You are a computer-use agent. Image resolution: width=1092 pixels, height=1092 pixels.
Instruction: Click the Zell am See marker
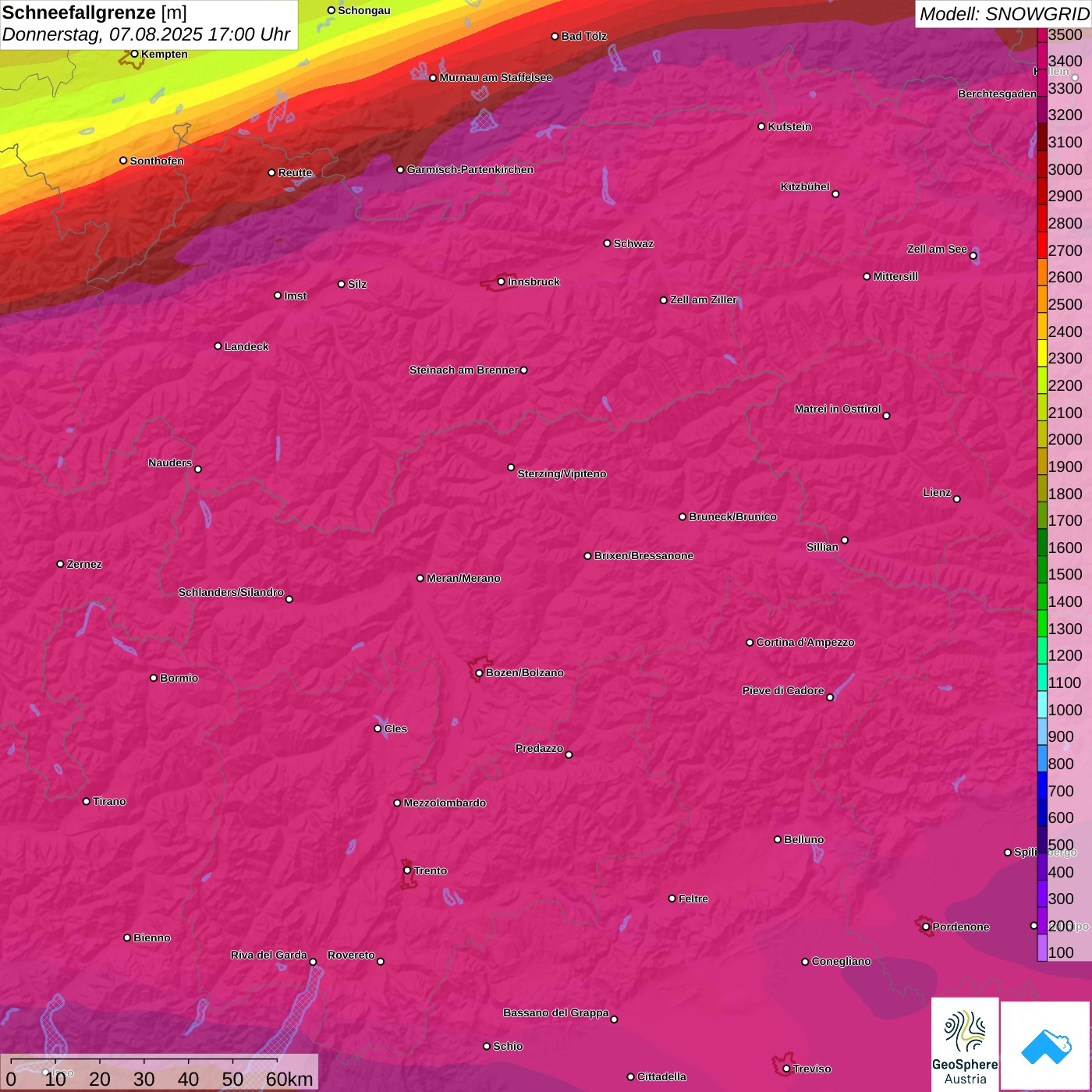tap(973, 256)
